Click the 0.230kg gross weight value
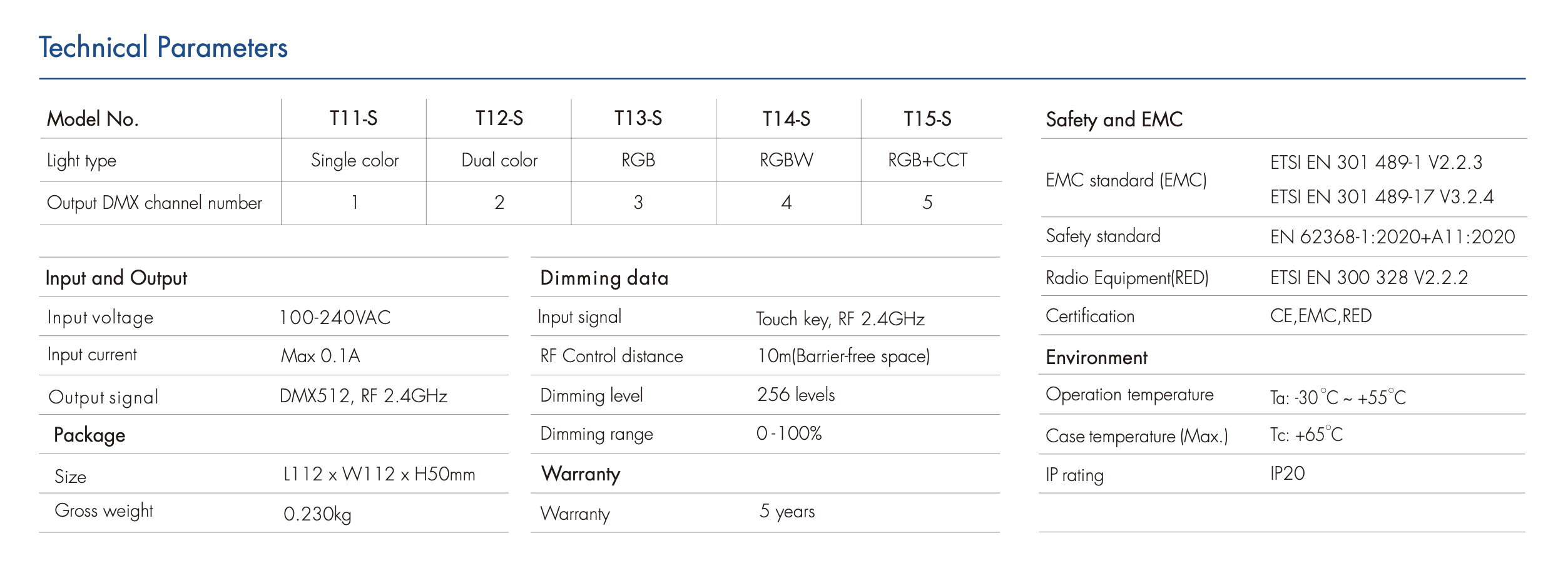 click(x=317, y=514)
